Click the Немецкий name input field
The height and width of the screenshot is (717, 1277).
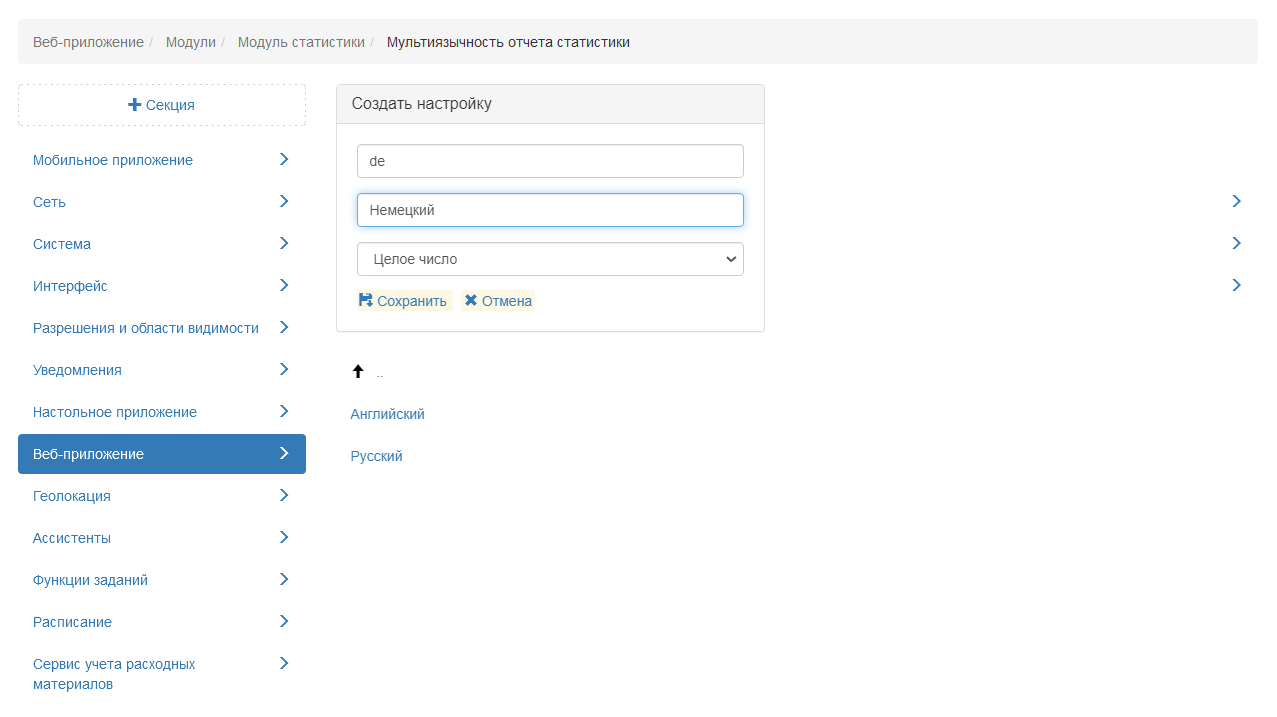[550, 210]
